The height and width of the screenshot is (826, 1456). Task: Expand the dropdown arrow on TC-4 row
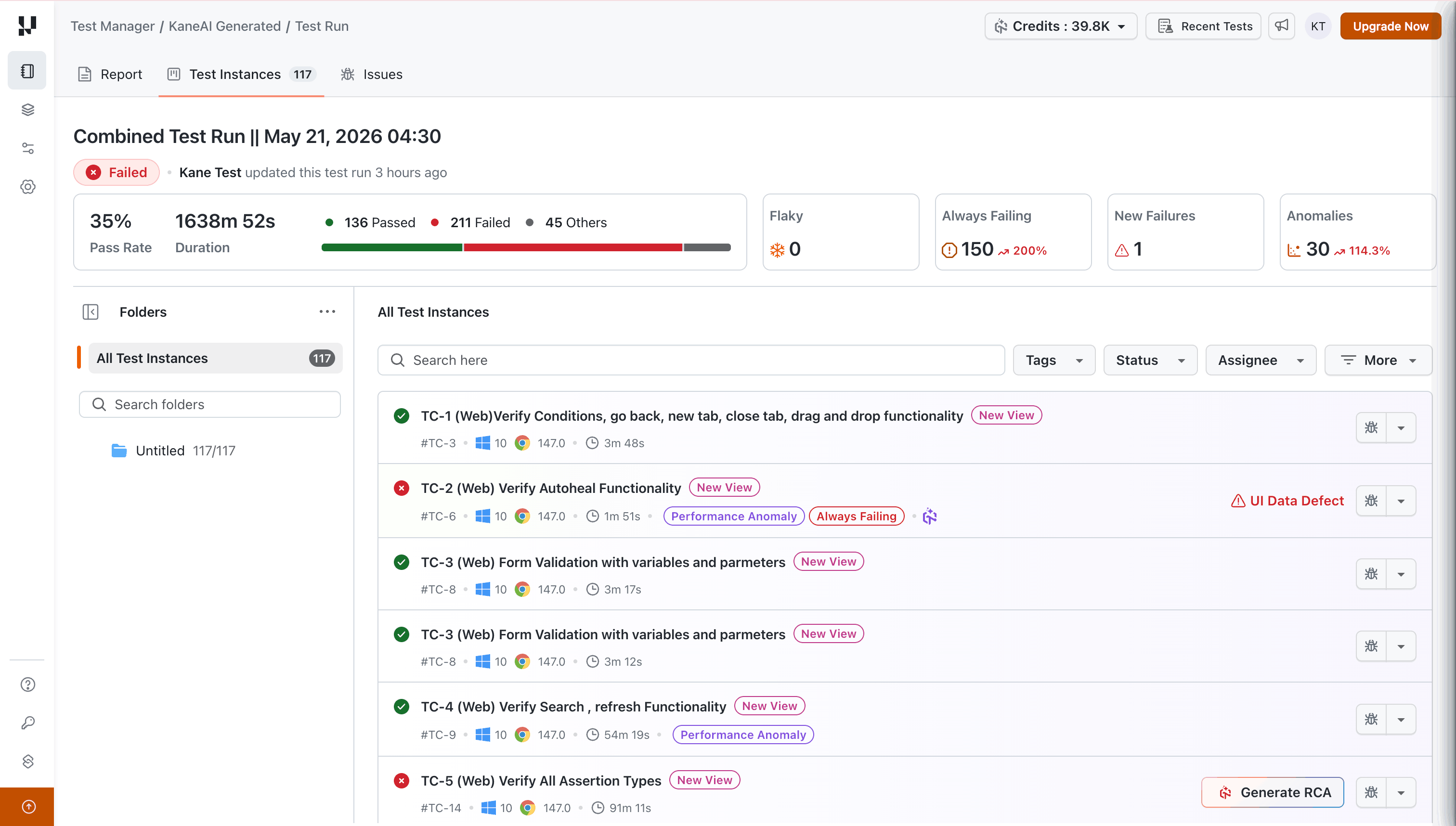pos(1401,719)
